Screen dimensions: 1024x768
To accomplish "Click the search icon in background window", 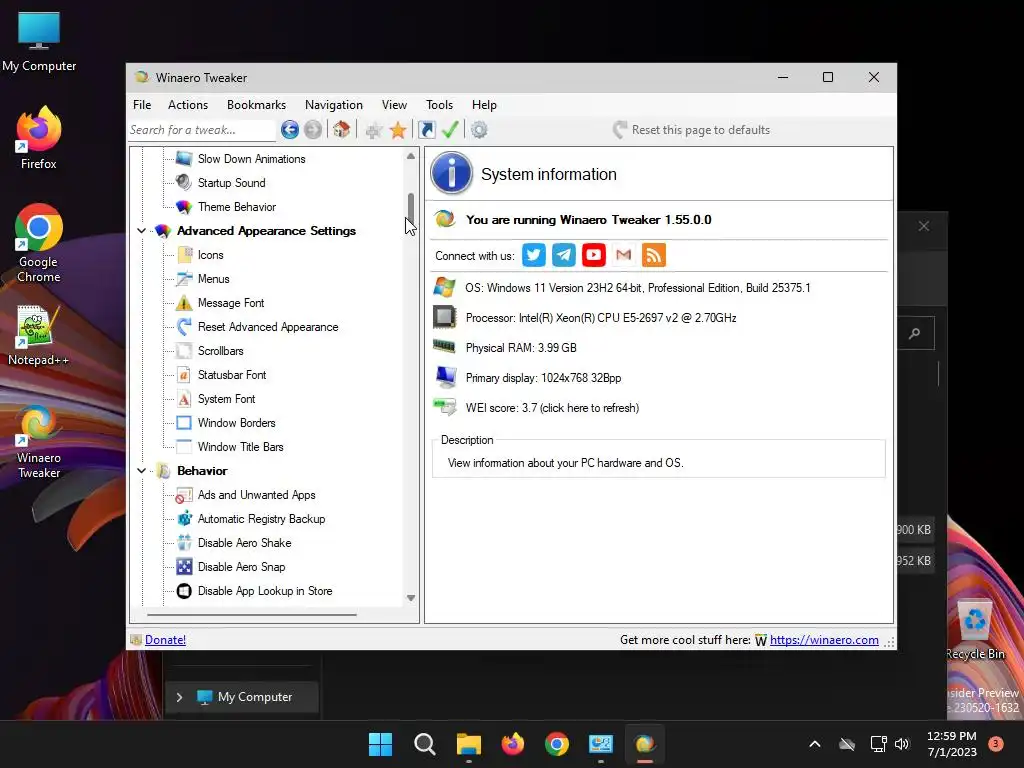I will [x=915, y=334].
